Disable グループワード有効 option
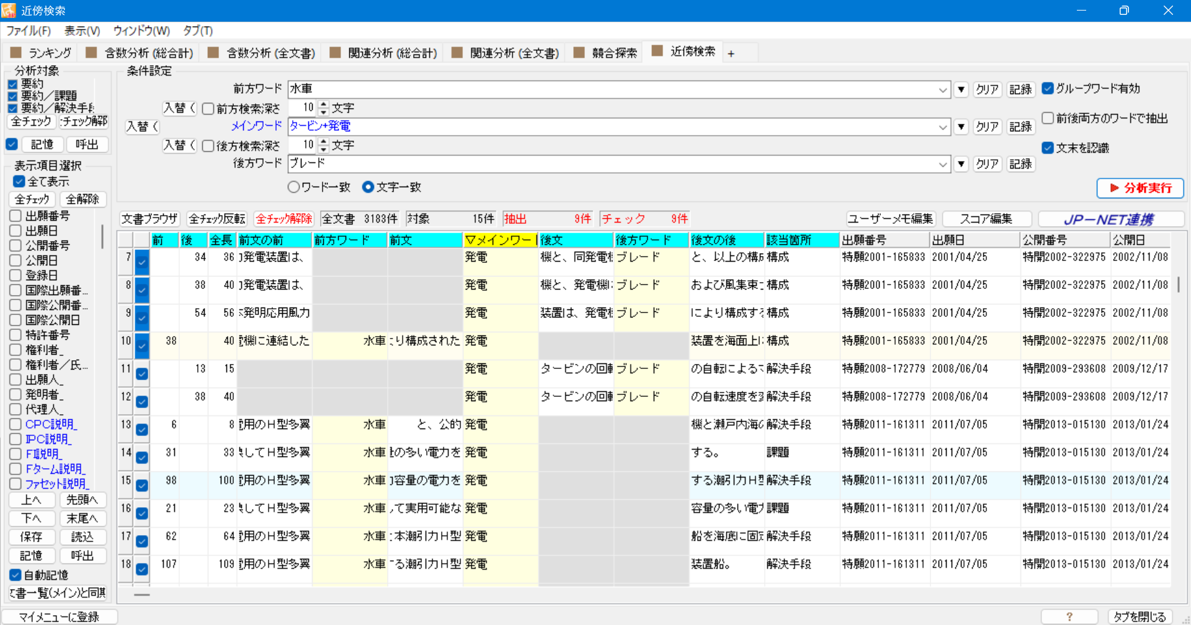The width and height of the screenshot is (1191, 625). [x=1047, y=89]
